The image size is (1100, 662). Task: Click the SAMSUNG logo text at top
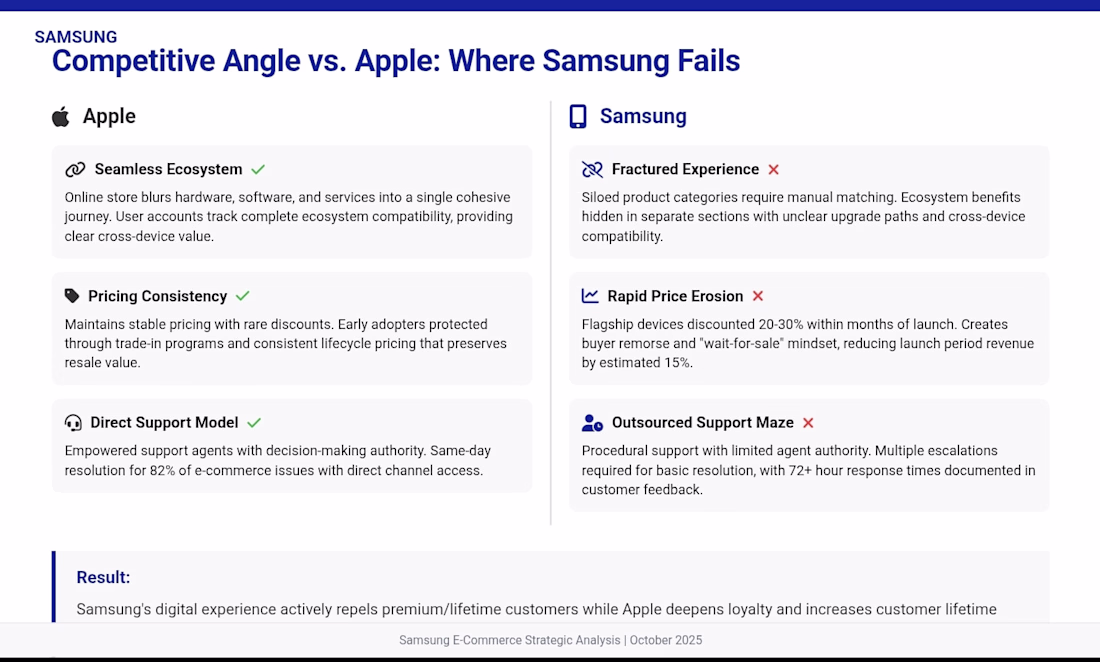point(76,37)
